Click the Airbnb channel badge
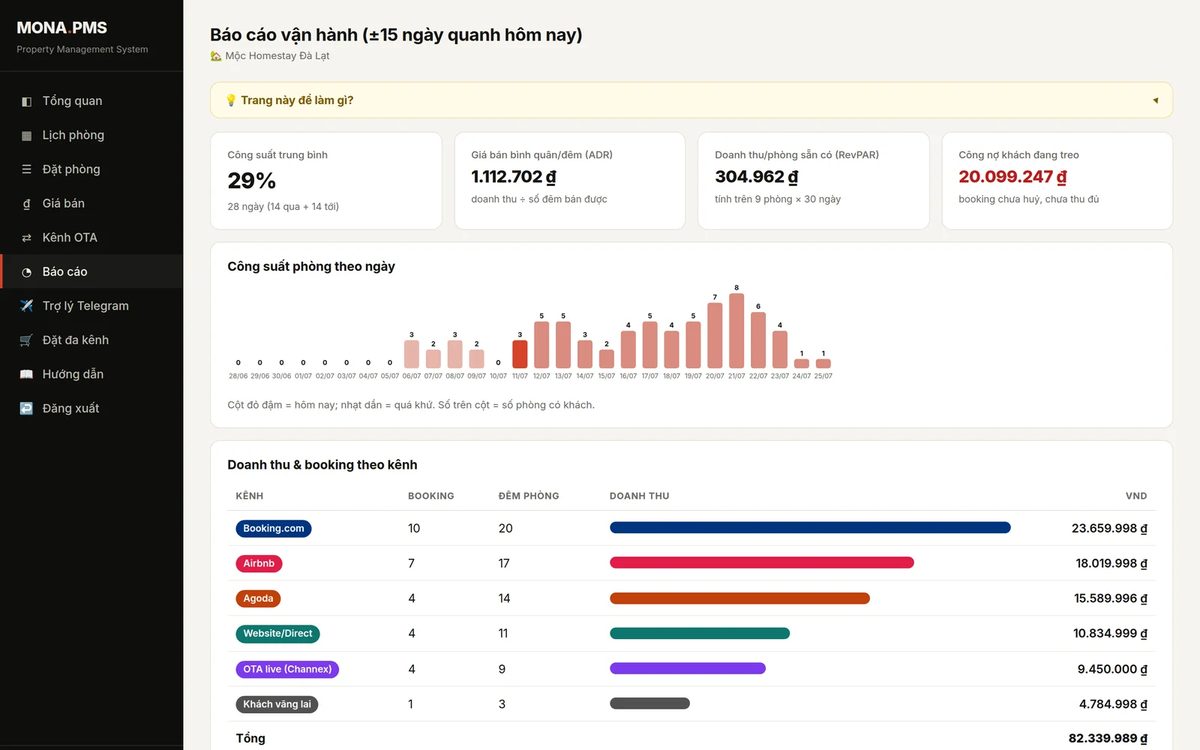1200x750 pixels. (258, 563)
